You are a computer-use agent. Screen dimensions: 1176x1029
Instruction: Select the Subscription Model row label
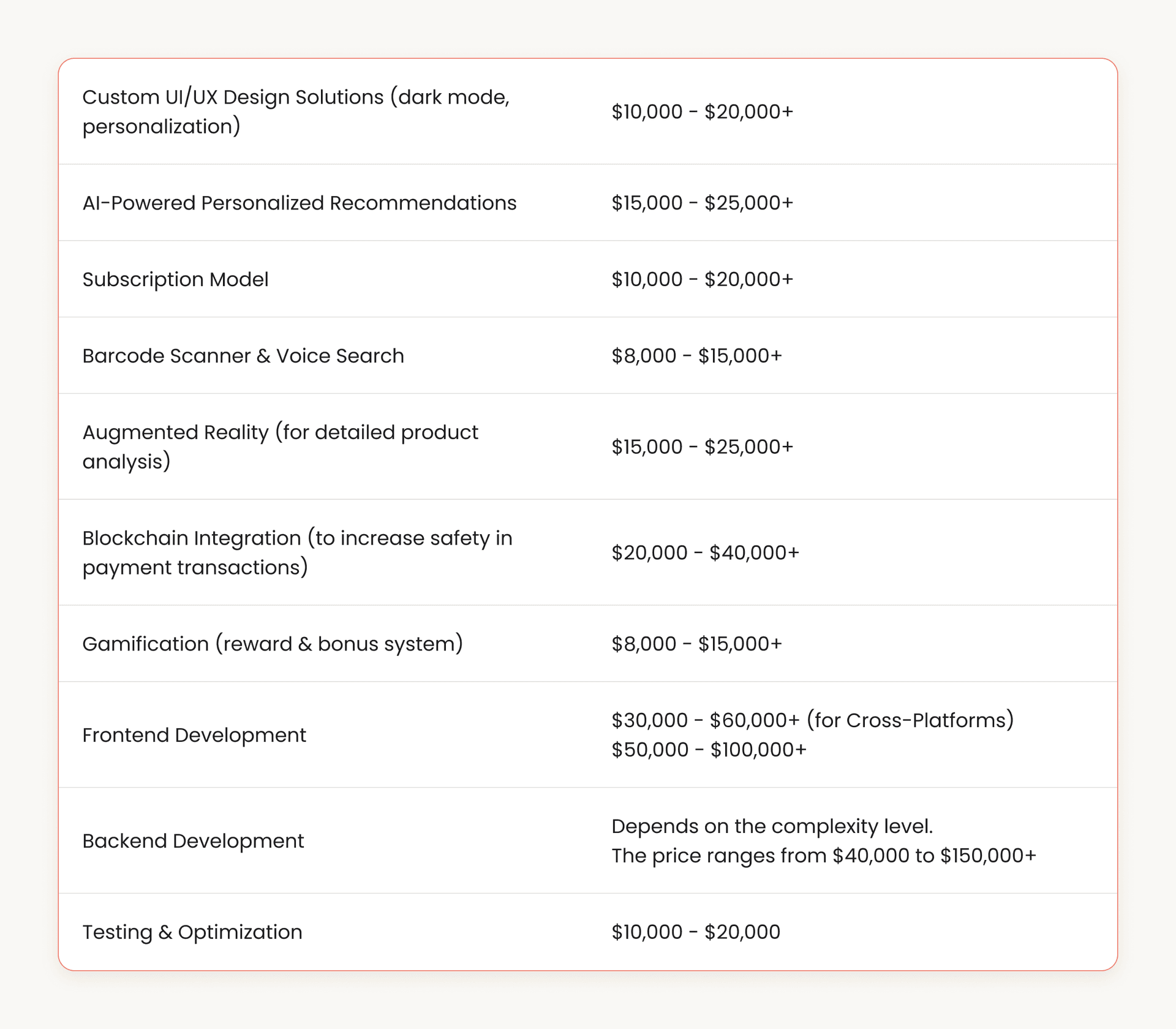click(x=175, y=279)
